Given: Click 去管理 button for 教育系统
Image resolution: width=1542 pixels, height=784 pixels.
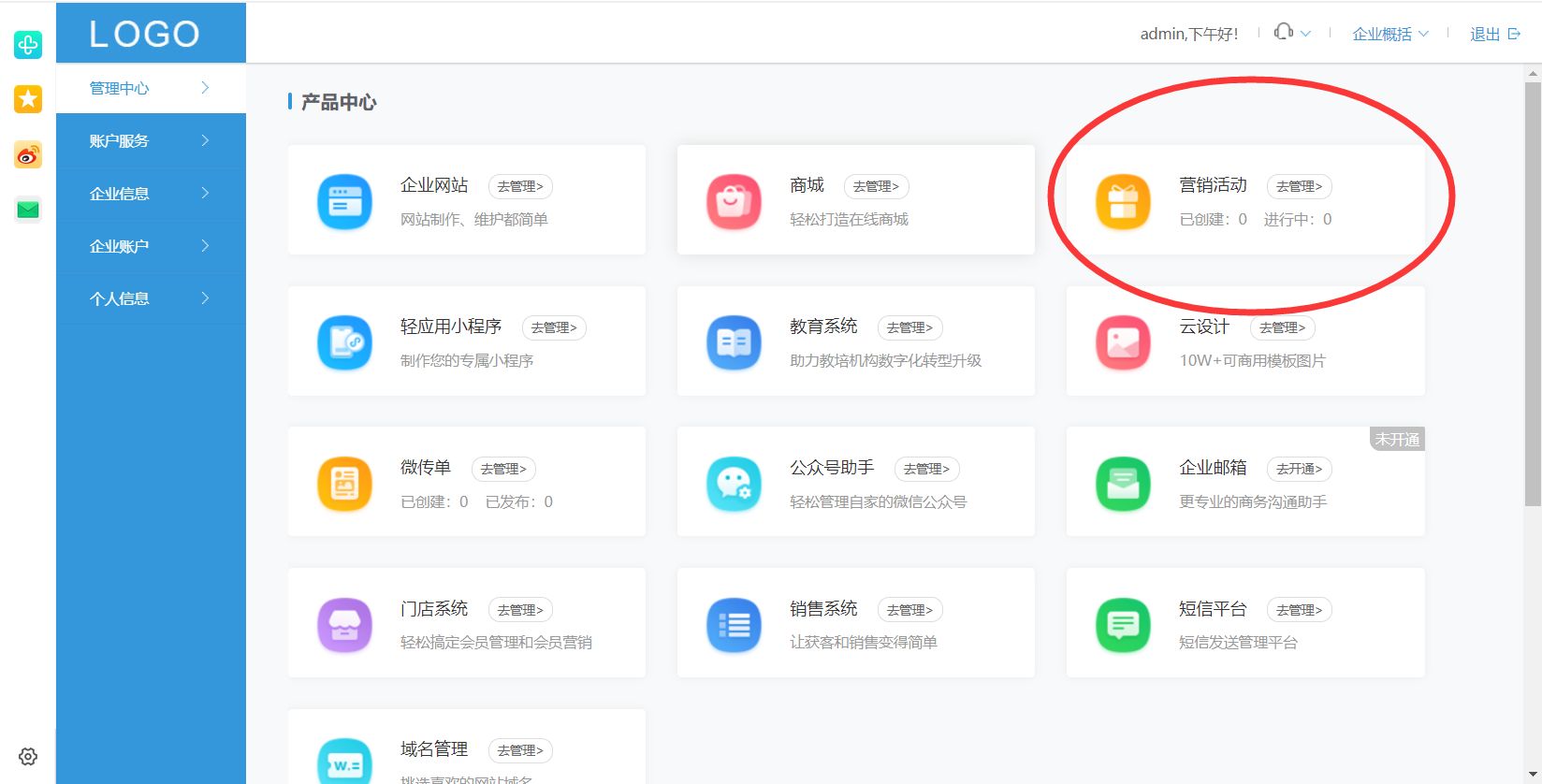Looking at the screenshot, I should click(x=909, y=327).
